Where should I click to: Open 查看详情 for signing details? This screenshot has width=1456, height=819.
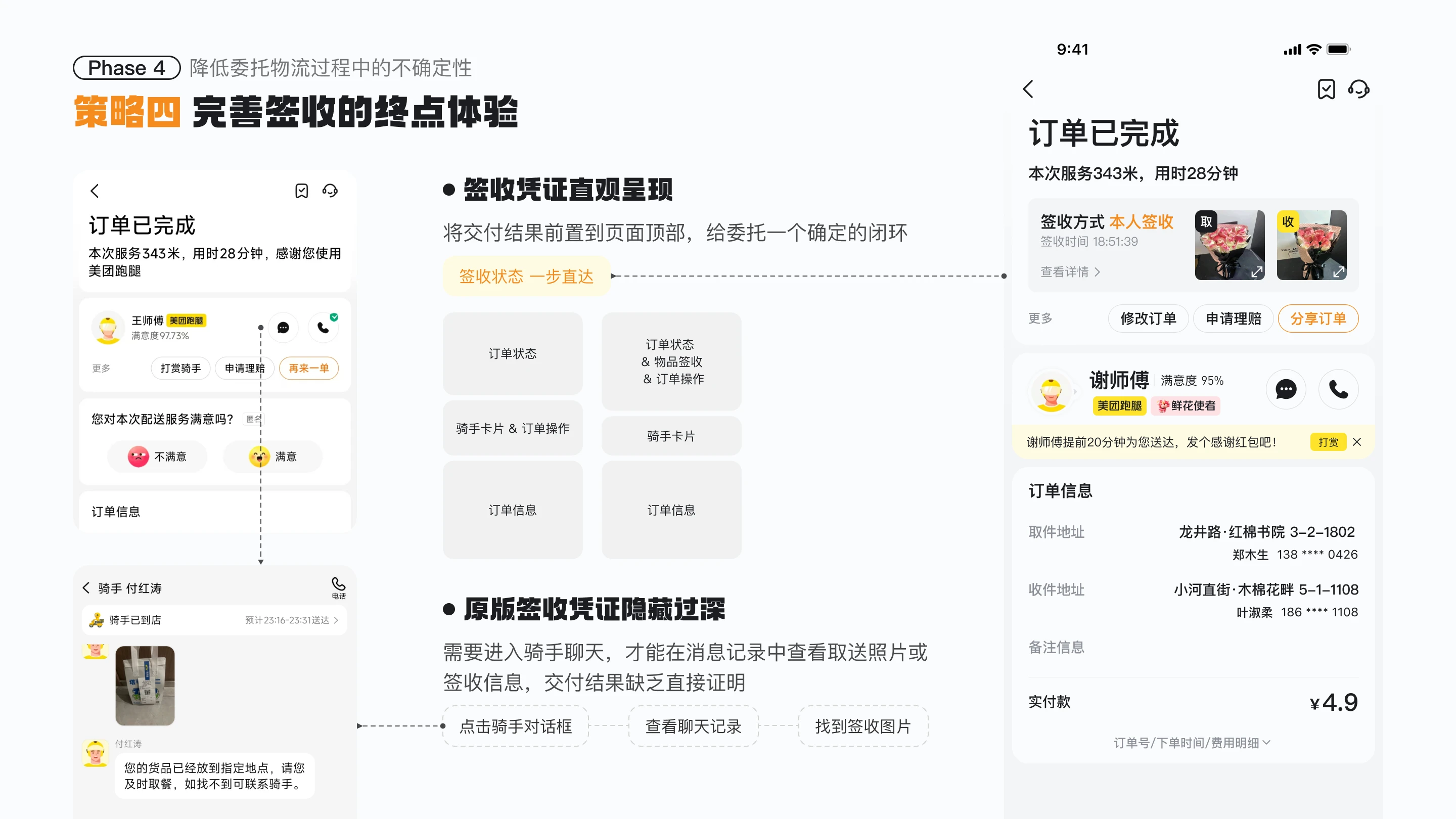[1070, 272]
